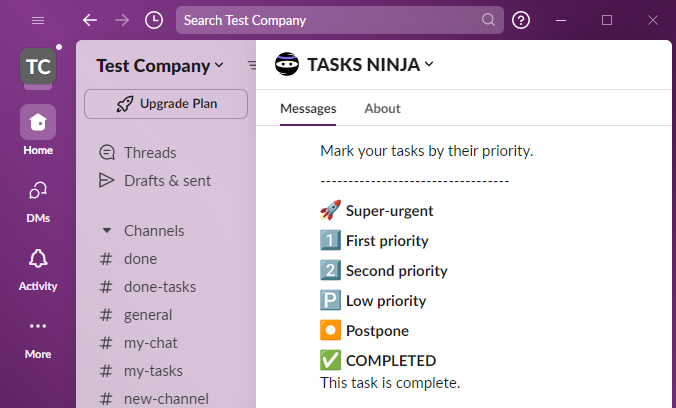Click the hamburger menu icon
This screenshot has height=408, width=676.
38,20
